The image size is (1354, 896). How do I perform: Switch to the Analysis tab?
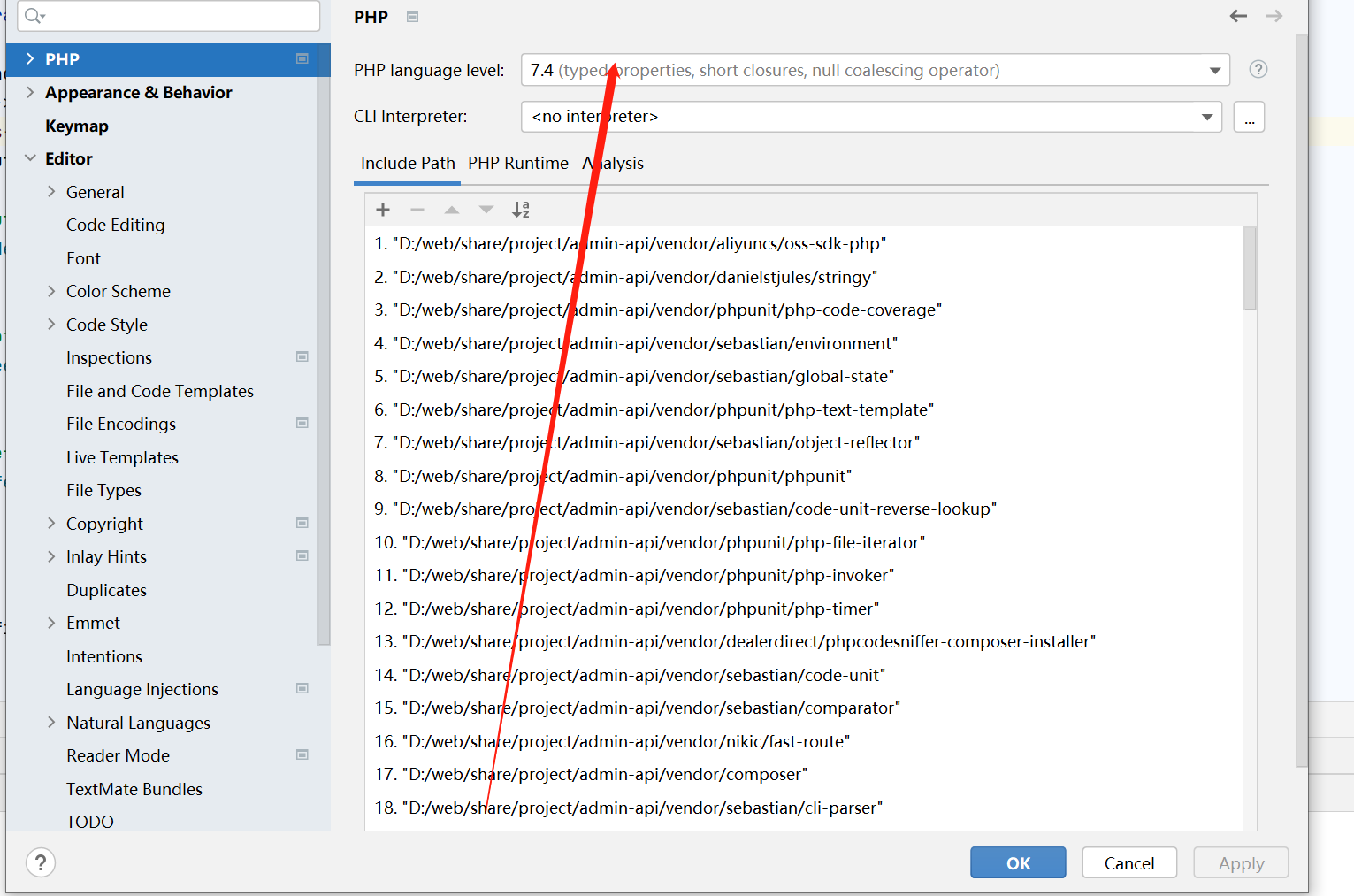(x=613, y=164)
